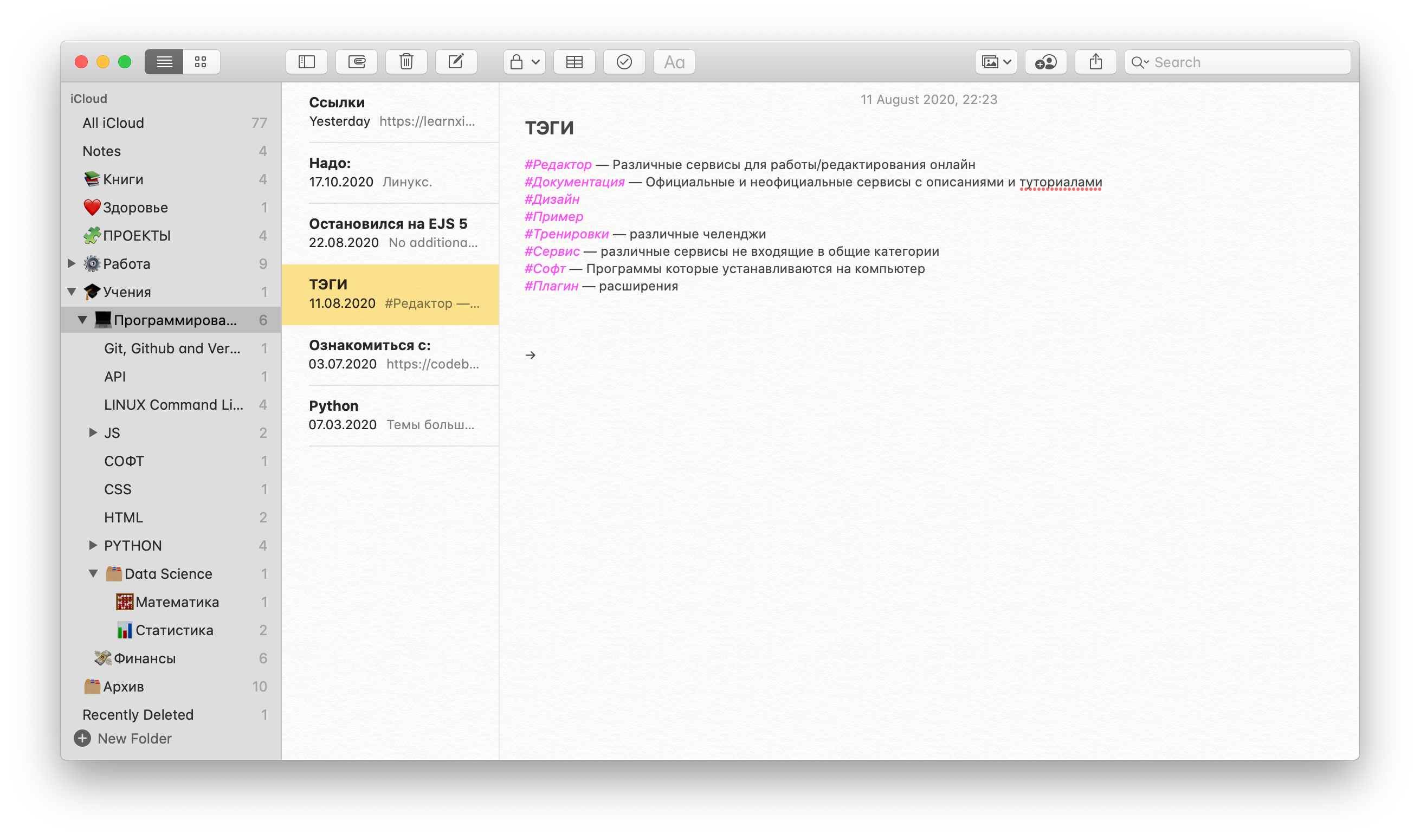Collapse the Data Science folder
Viewport: 1420px width, 840px height.
[93, 573]
